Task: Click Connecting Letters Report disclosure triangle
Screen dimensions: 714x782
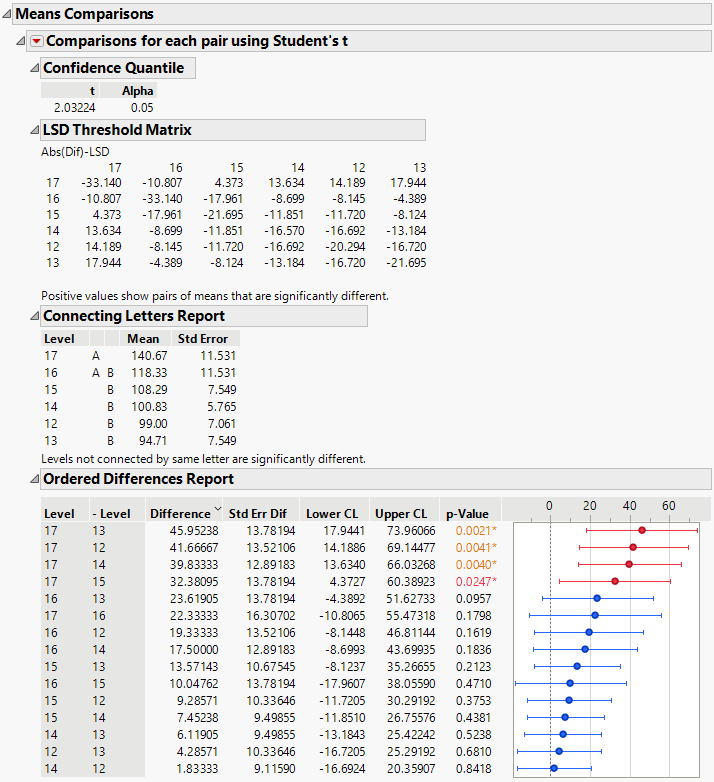Action: tap(34, 317)
